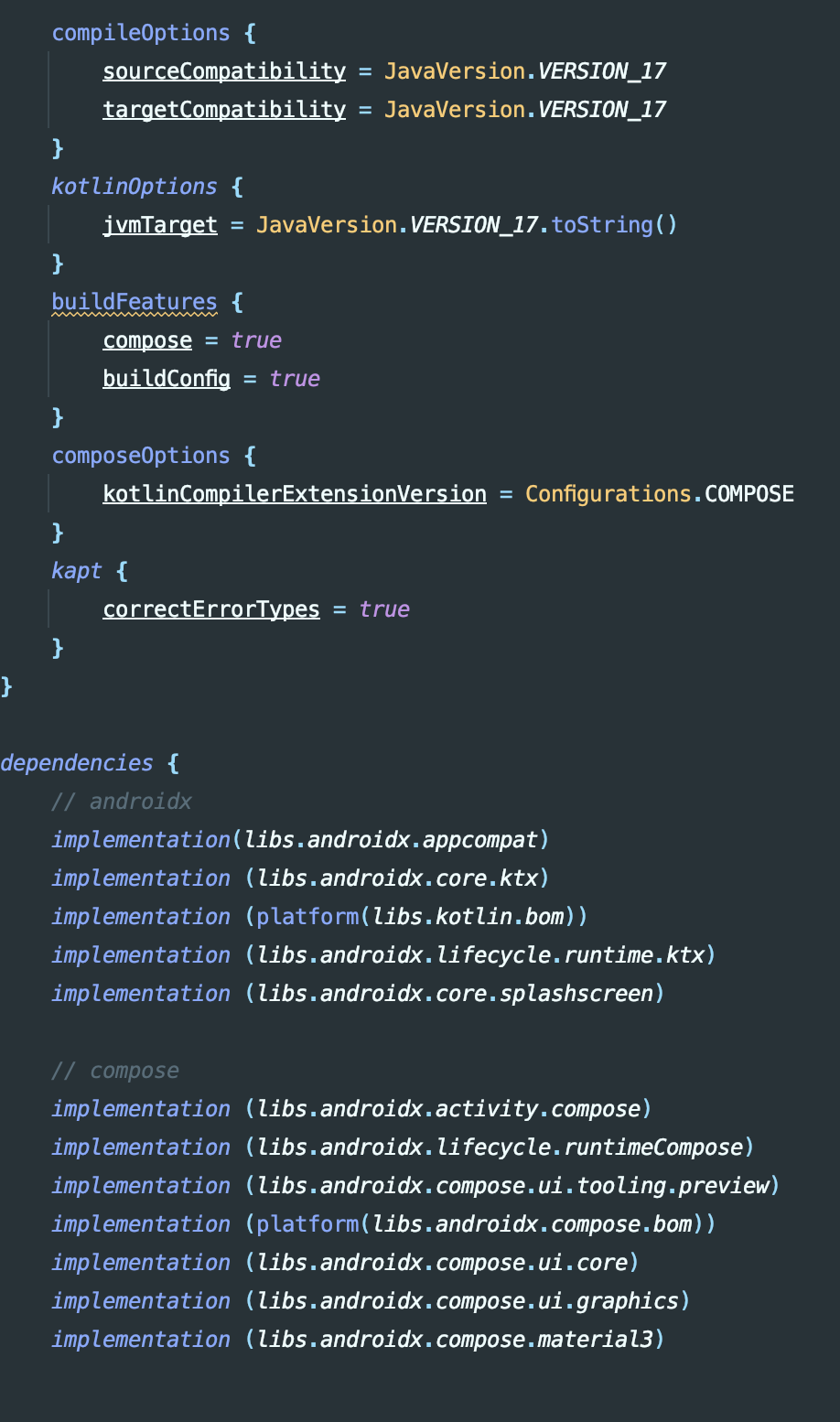This screenshot has width=840, height=1422.
Task: Click JavaVersion on jvmTarget line
Action: click(327, 225)
